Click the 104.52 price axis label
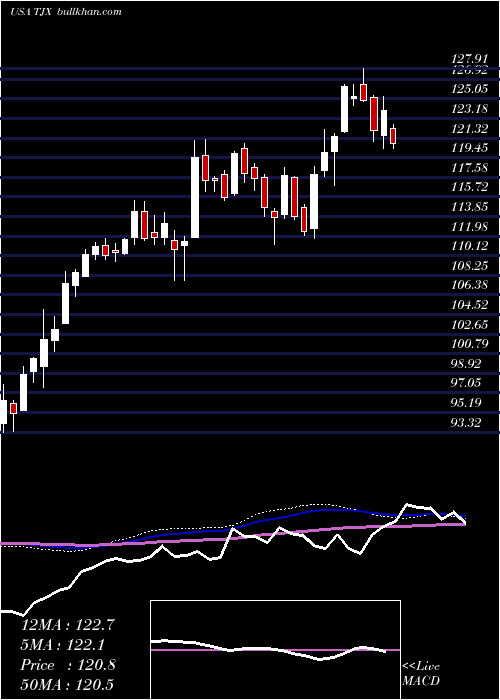500x700 pixels. (471, 305)
